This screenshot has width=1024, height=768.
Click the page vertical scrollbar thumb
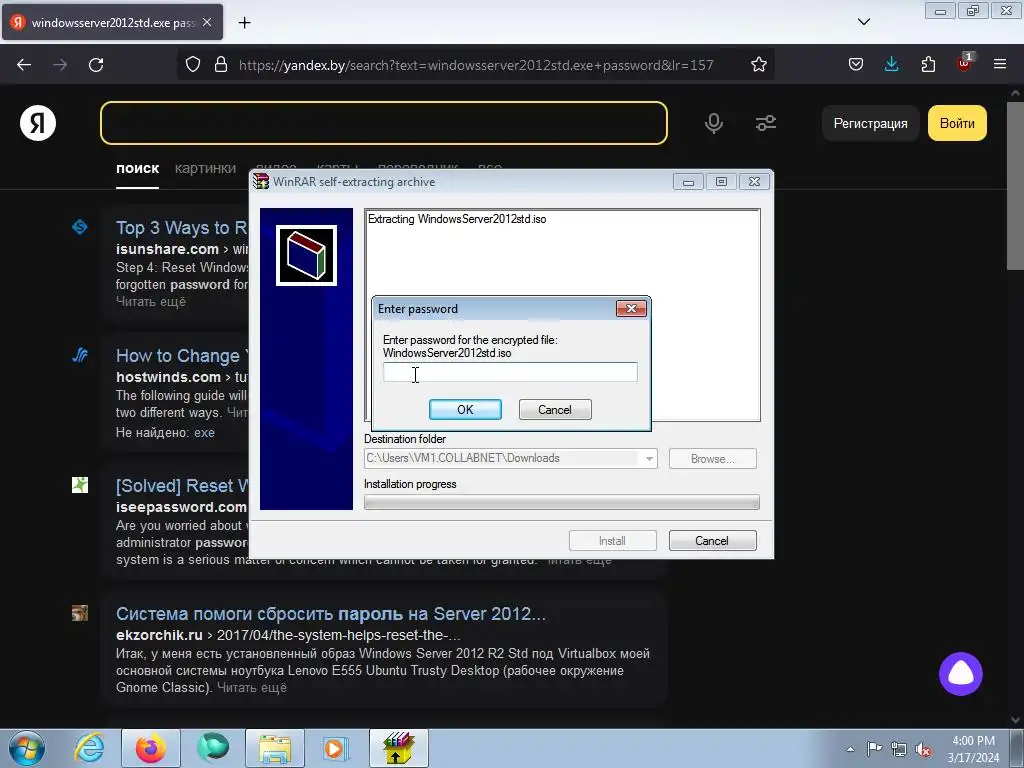[1015, 185]
